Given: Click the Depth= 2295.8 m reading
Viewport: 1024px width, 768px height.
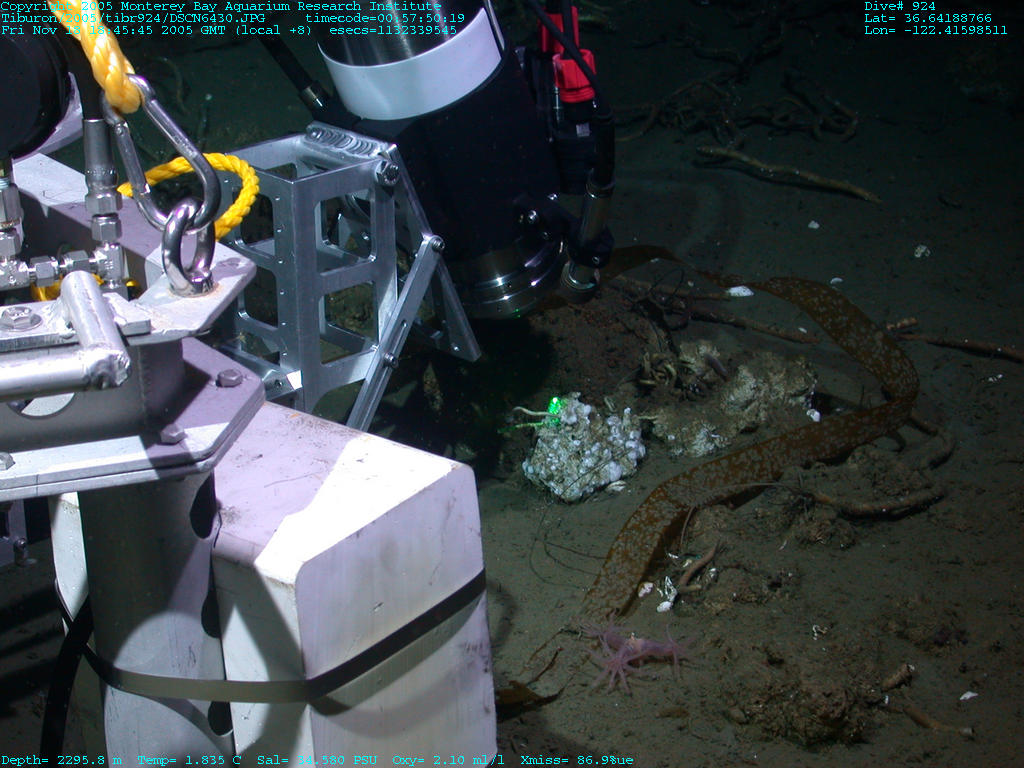Looking at the screenshot, I should point(61,760).
